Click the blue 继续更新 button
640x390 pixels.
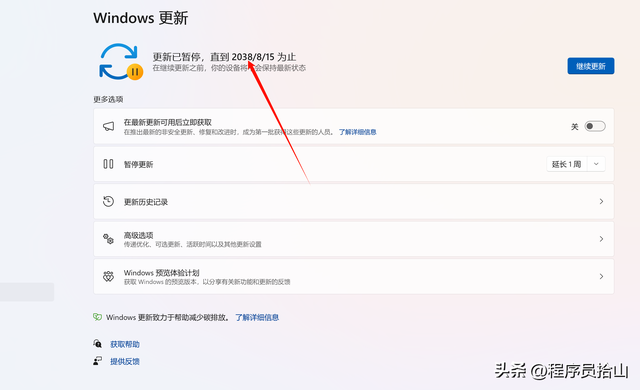coord(591,66)
